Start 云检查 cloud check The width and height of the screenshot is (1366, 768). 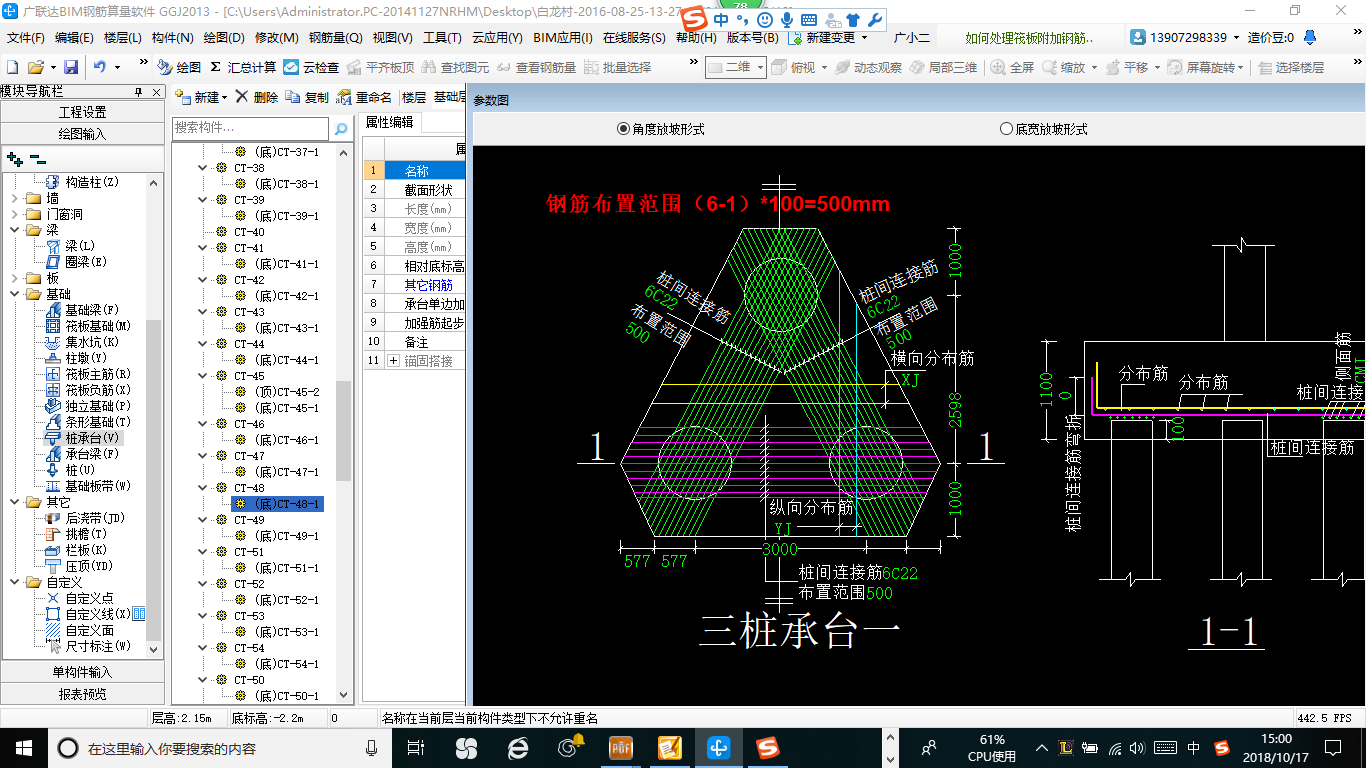coord(311,67)
